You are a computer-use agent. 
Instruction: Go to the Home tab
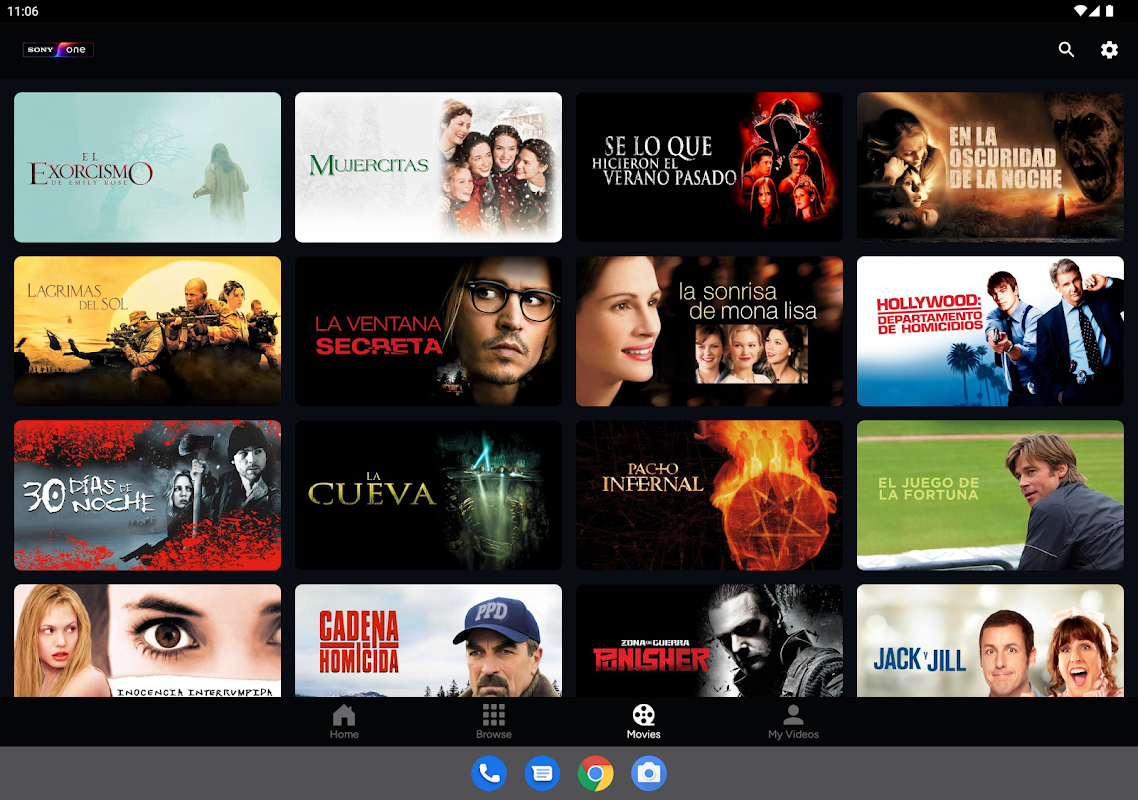[344, 722]
